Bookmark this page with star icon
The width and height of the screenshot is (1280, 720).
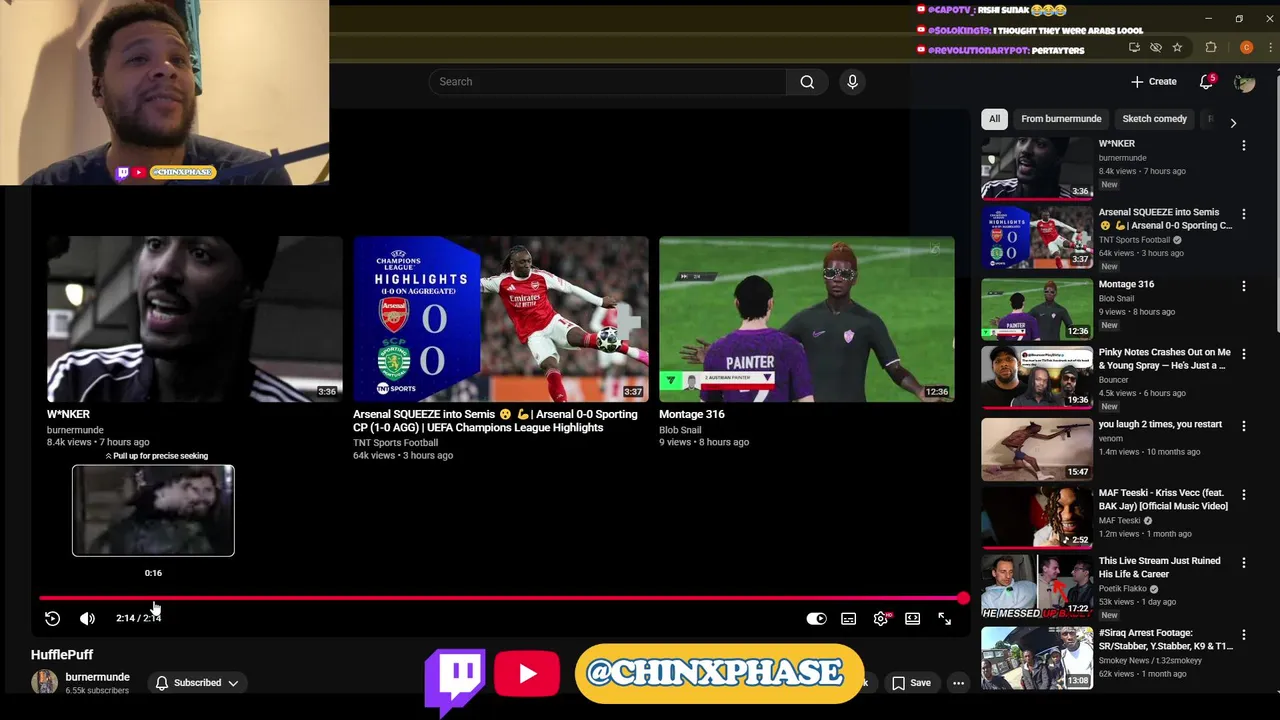[x=1177, y=47]
